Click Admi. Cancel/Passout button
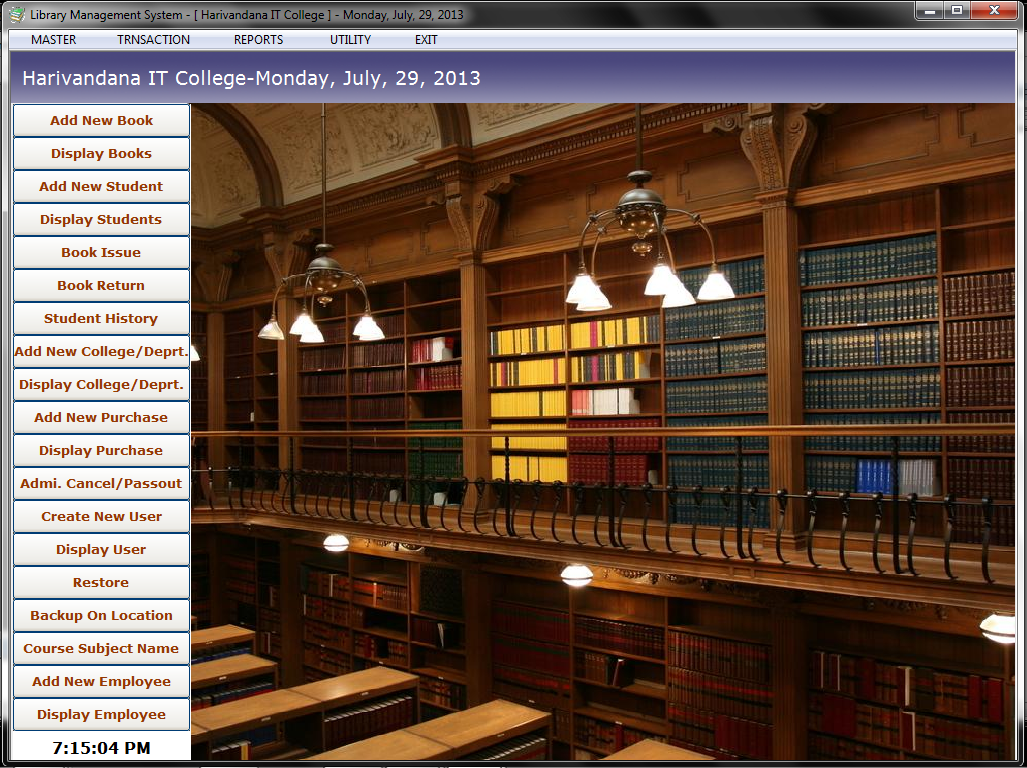This screenshot has height=768, width=1027. pos(101,484)
